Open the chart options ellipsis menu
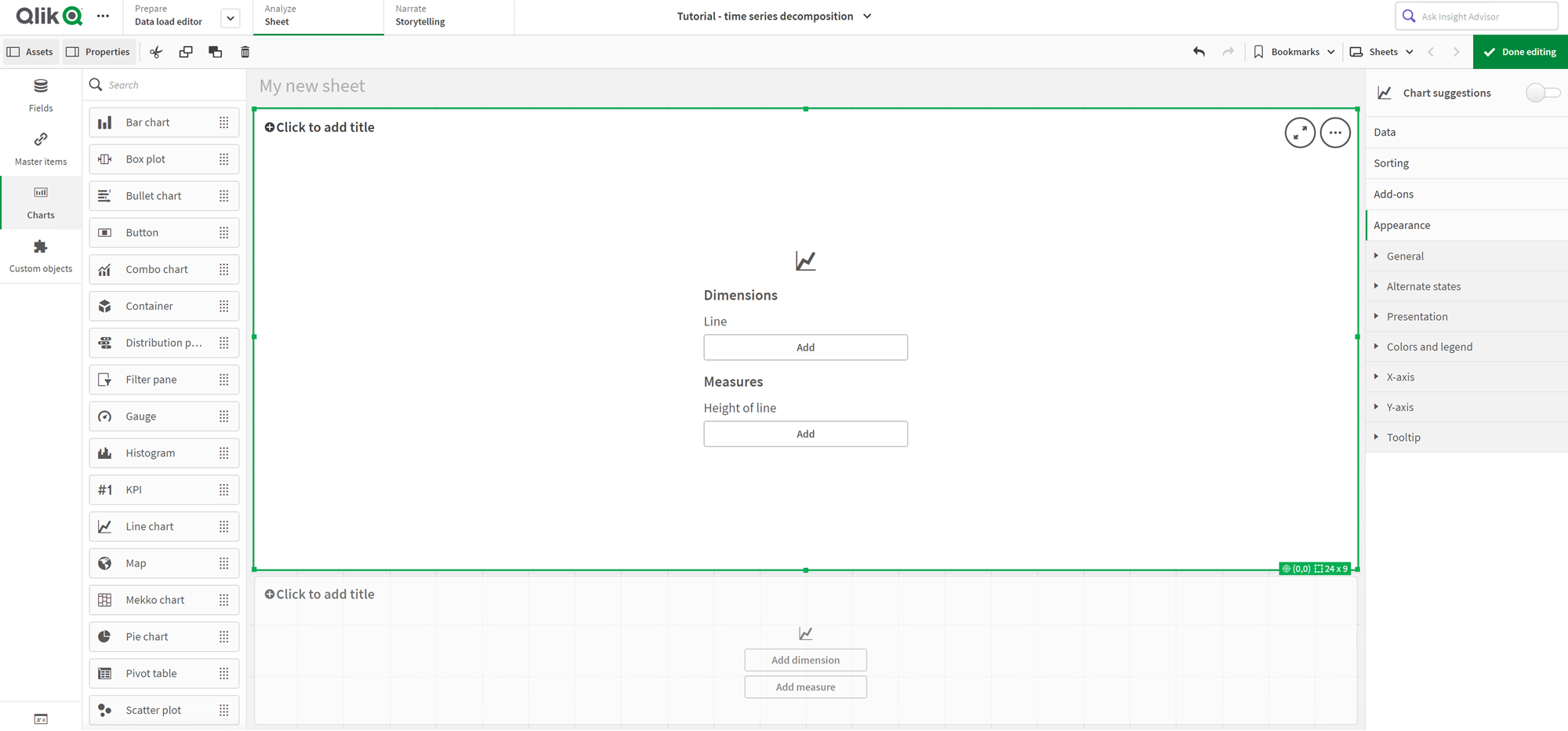Screen dimensions: 1568x731 [1335, 133]
